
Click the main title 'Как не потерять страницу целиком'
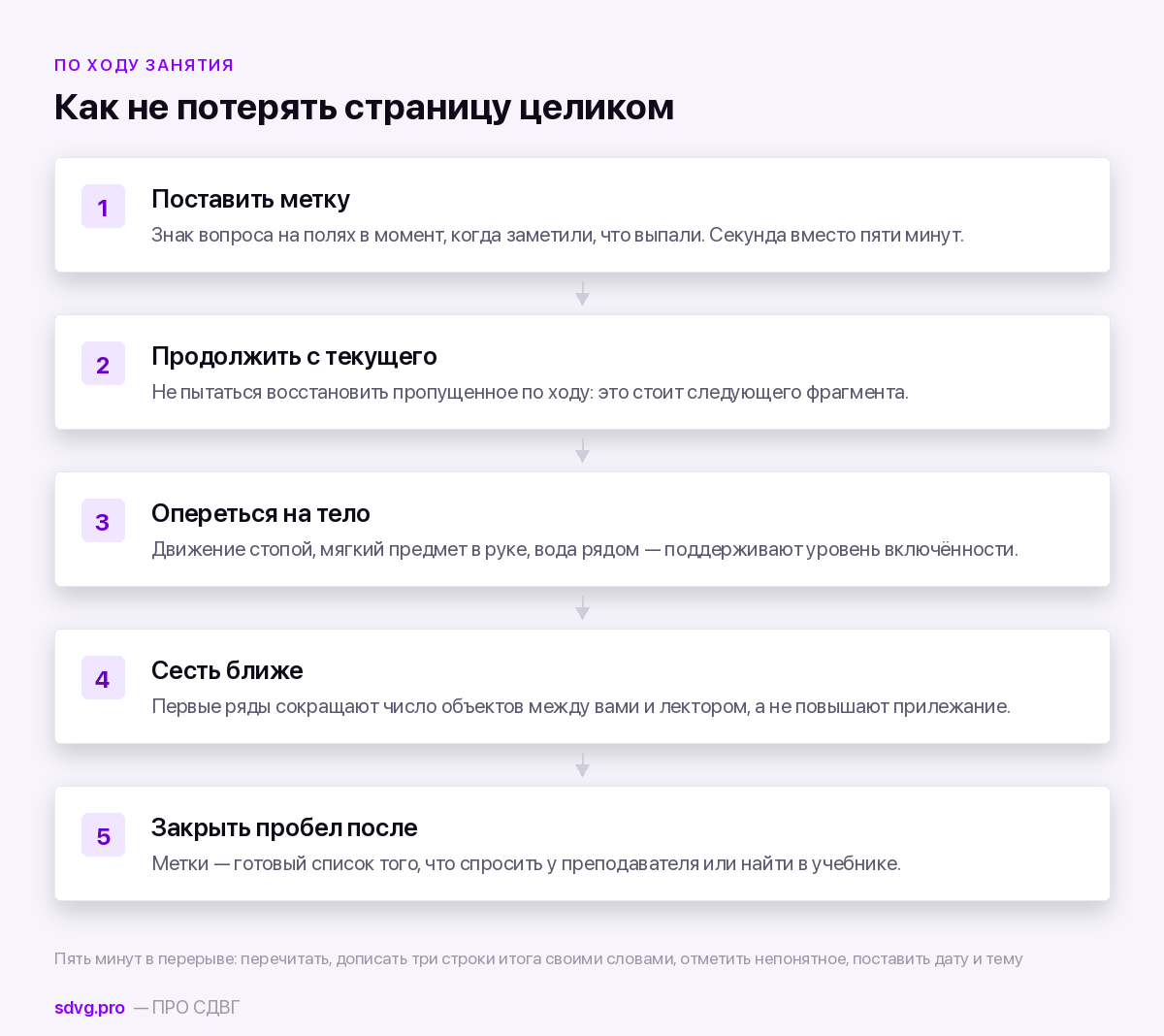coord(364,107)
